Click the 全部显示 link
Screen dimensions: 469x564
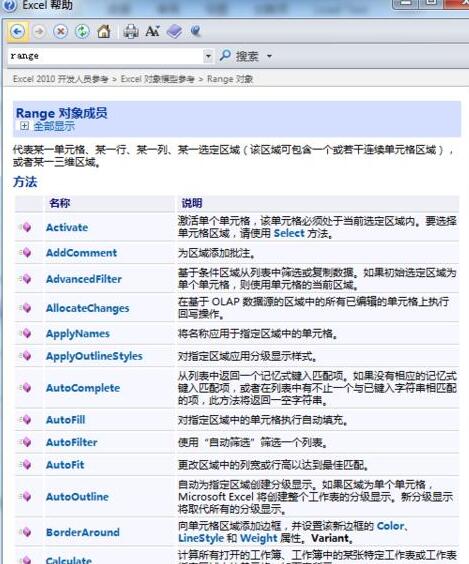(54, 126)
